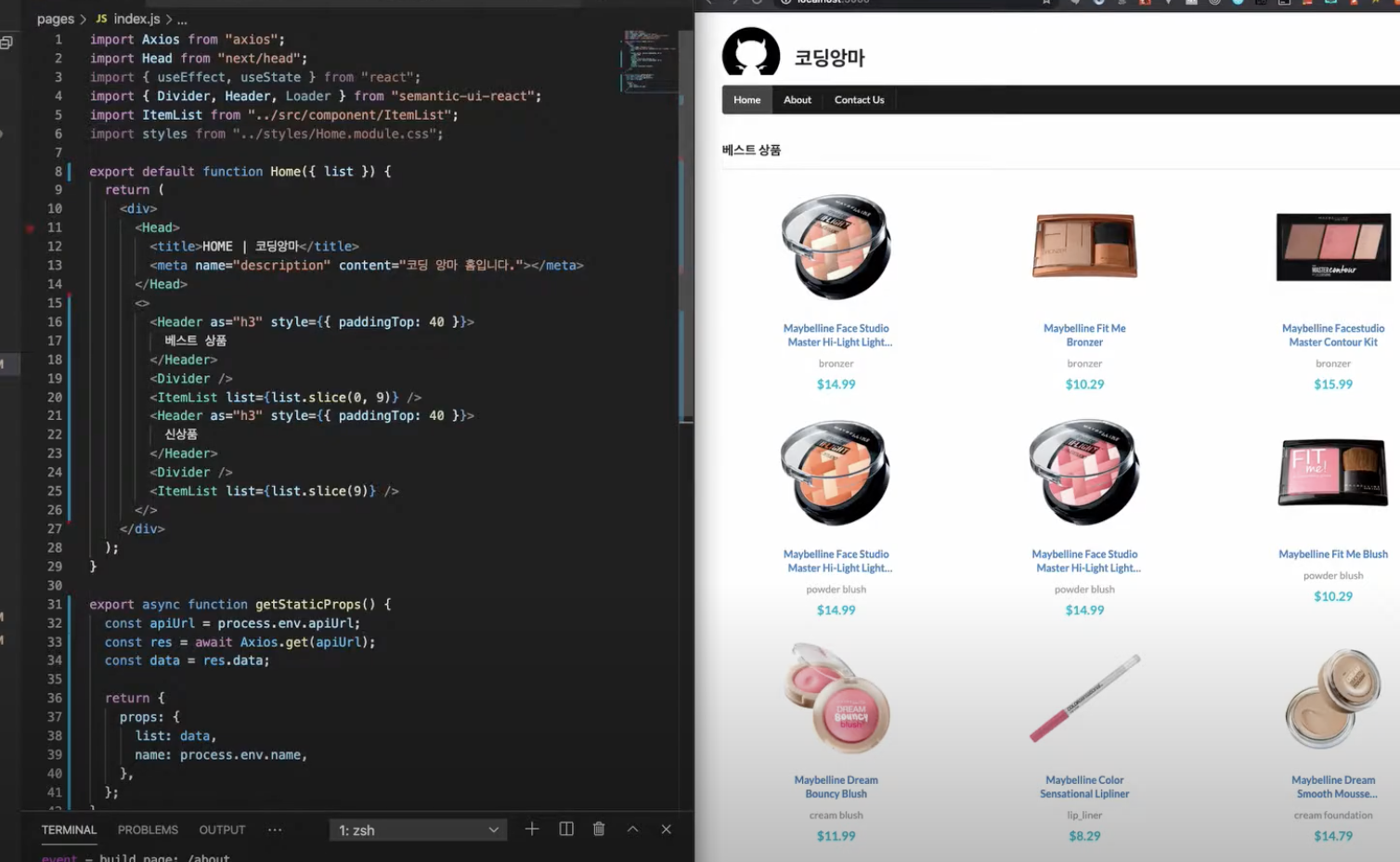1400x862 pixels.
Task: Close the terminal panel
Action: (x=666, y=829)
